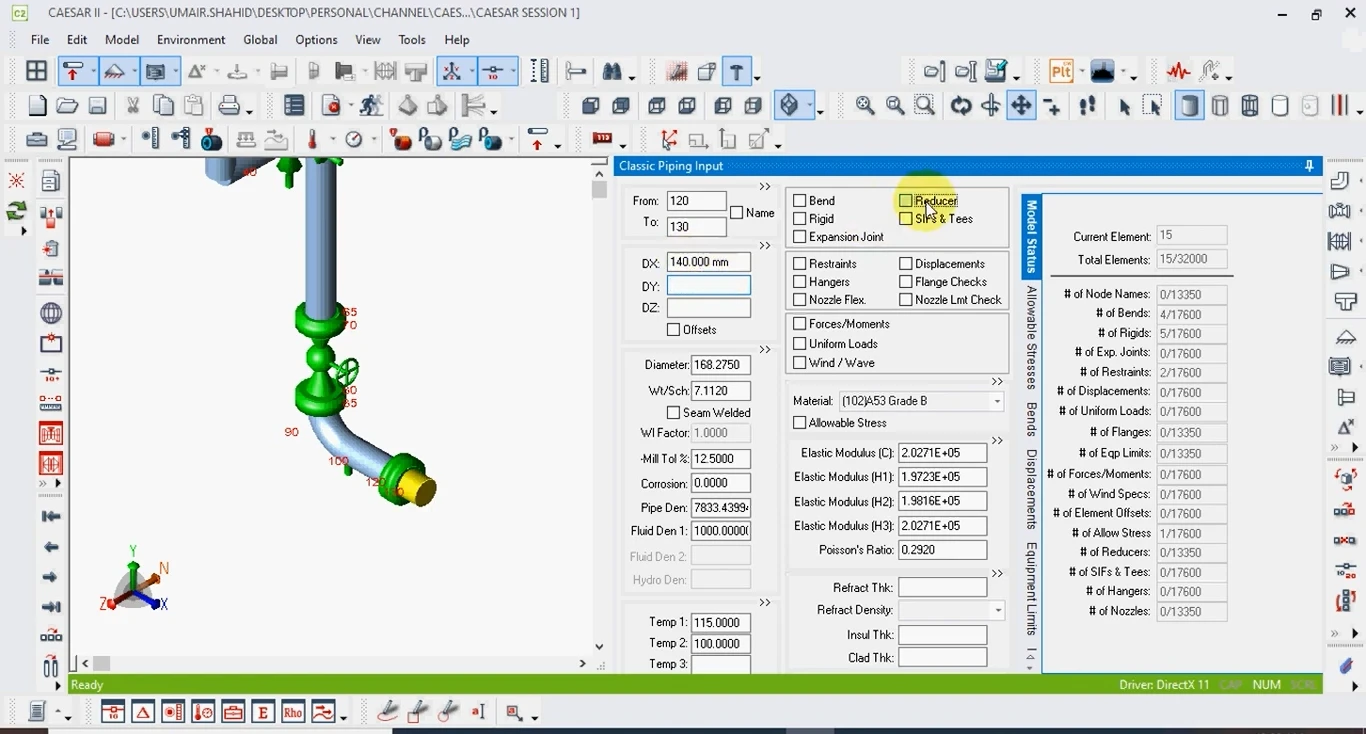Click the running man analysis icon
The width and height of the screenshot is (1366, 734).
click(372, 106)
